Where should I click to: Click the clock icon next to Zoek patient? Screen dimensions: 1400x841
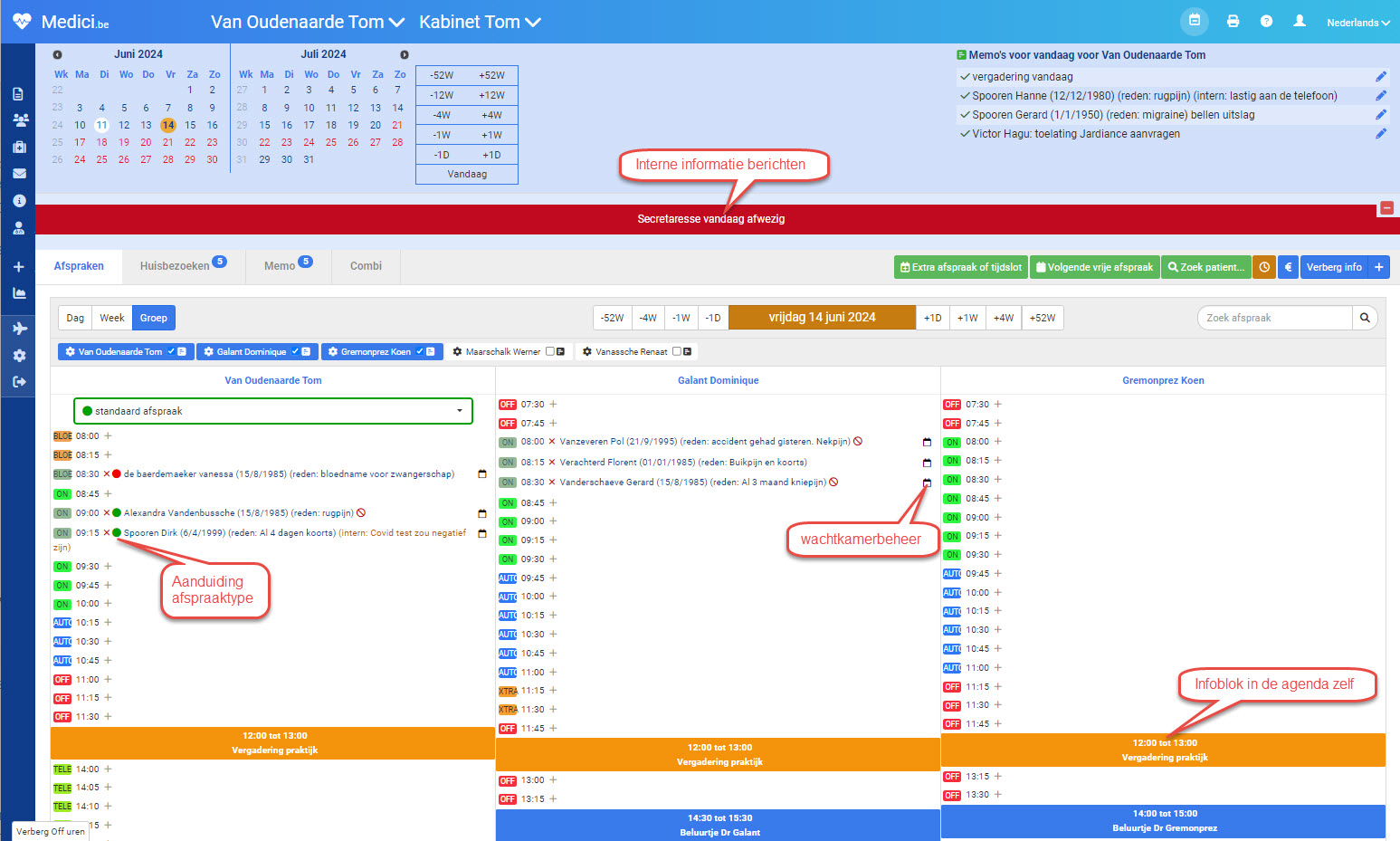pyautogui.click(x=1264, y=266)
